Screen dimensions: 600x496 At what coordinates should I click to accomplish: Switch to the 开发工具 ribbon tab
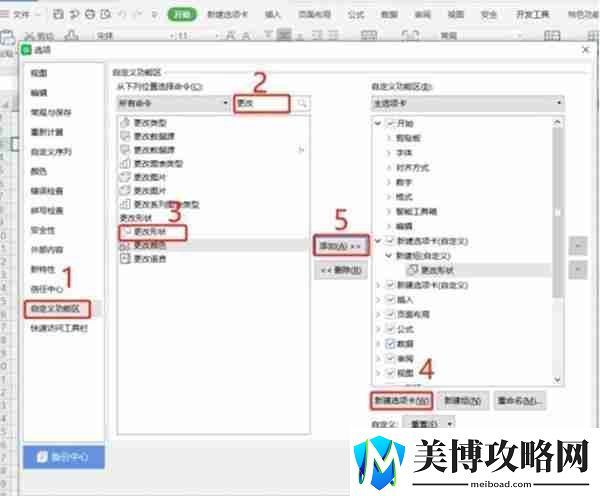(x=533, y=15)
